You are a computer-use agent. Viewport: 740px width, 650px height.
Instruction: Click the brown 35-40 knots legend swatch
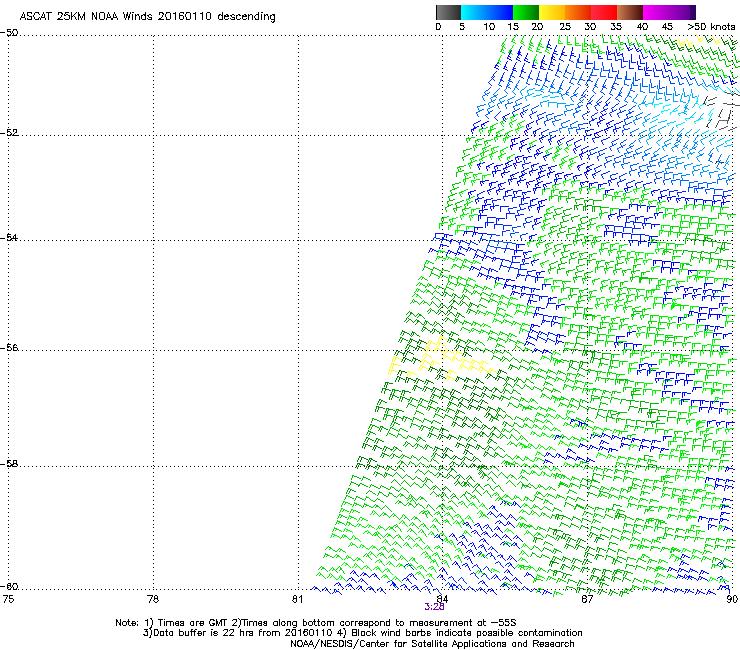(630, 12)
